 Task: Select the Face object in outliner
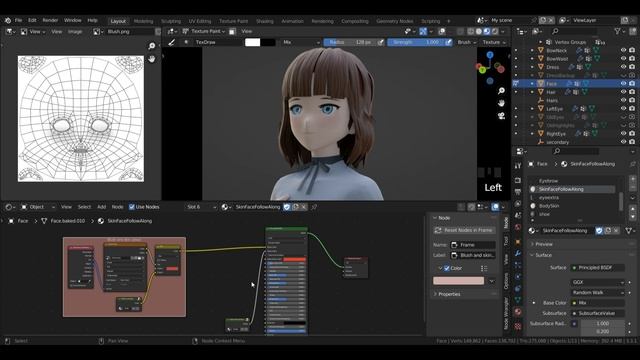tap(551, 84)
